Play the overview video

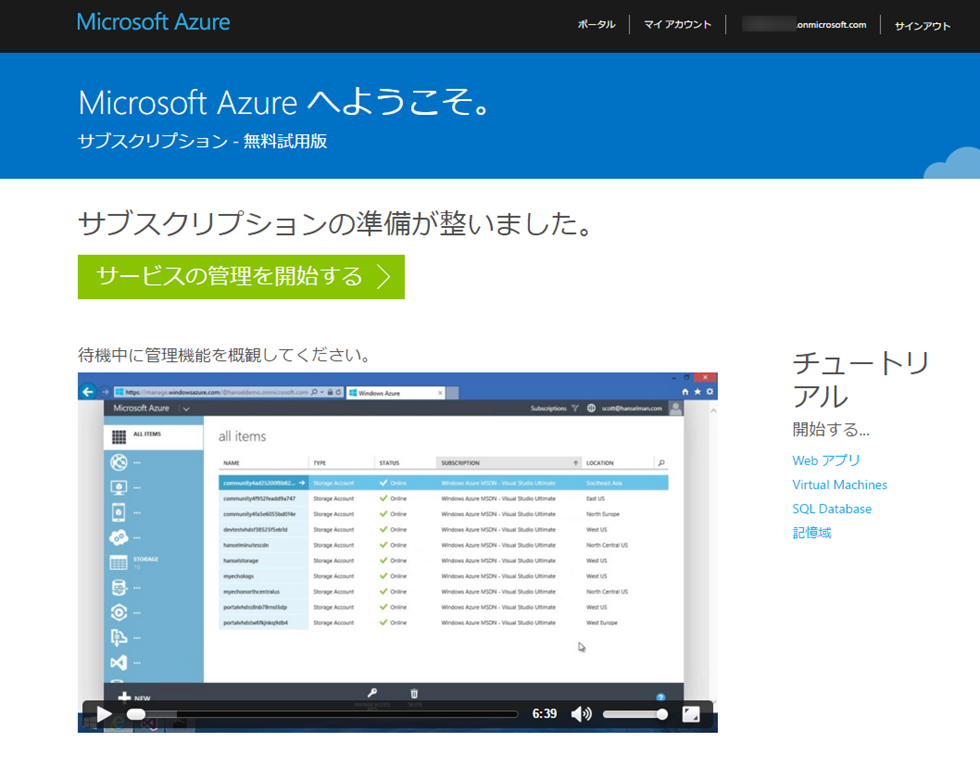coord(104,714)
